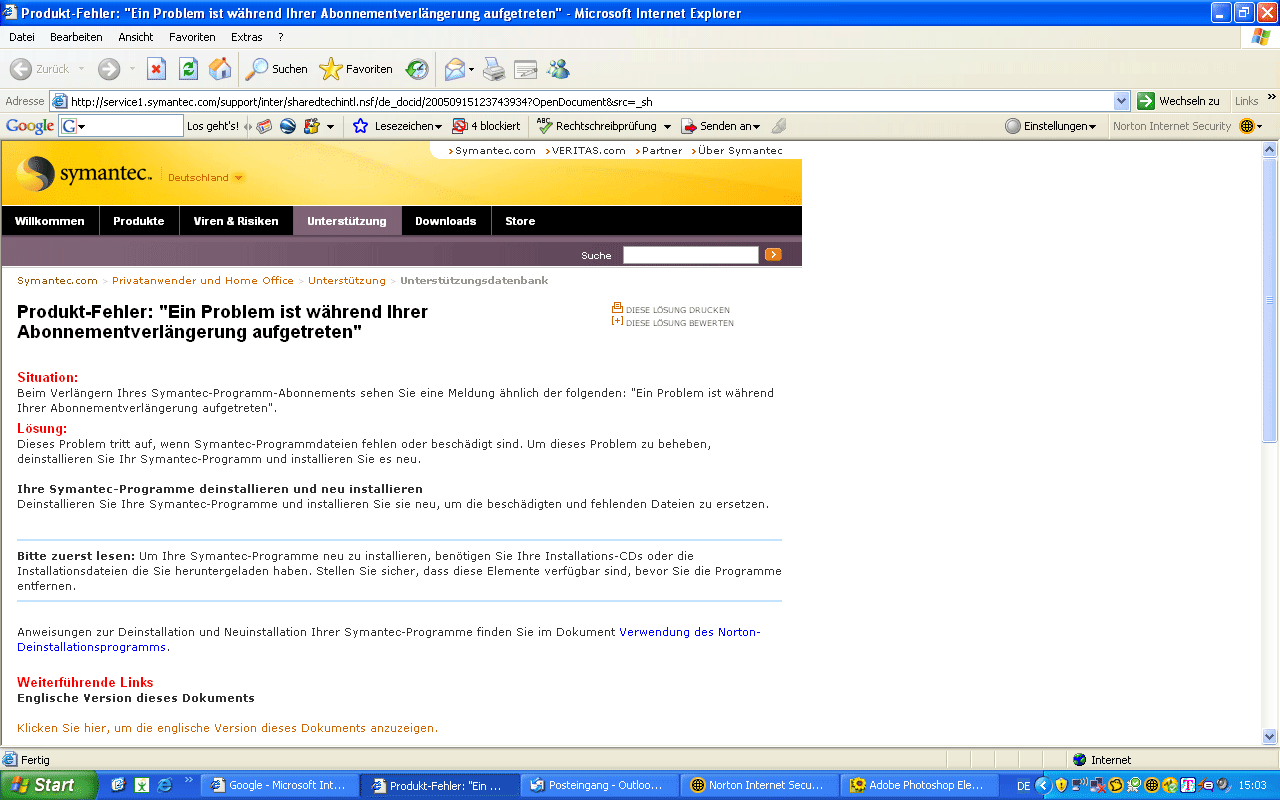Click the Mail envelope icon
This screenshot has height=800, width=1280.
[x=455, y=69]
